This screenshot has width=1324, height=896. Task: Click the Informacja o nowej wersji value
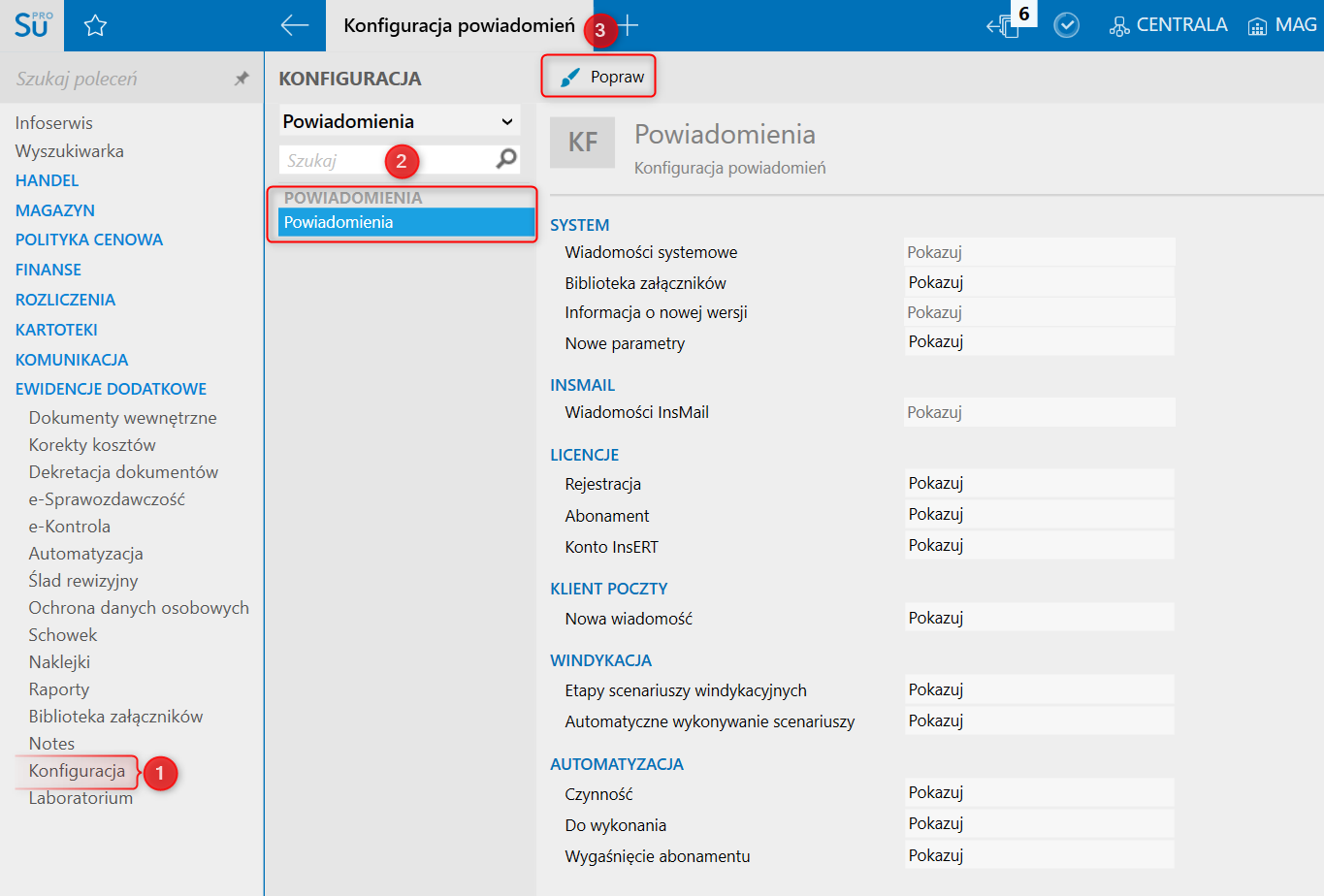(1039, 312)
